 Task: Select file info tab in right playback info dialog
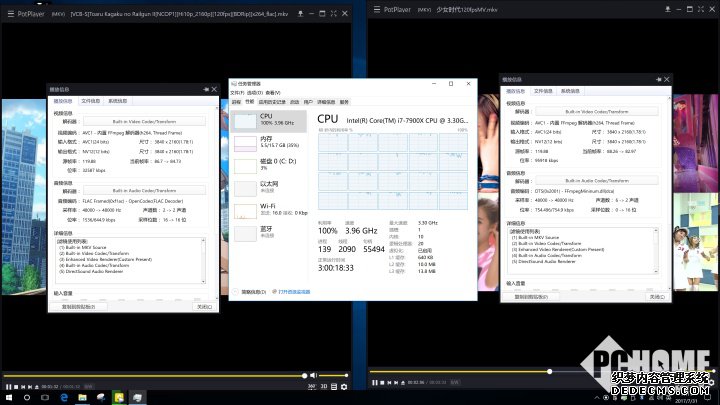point(543,91)
